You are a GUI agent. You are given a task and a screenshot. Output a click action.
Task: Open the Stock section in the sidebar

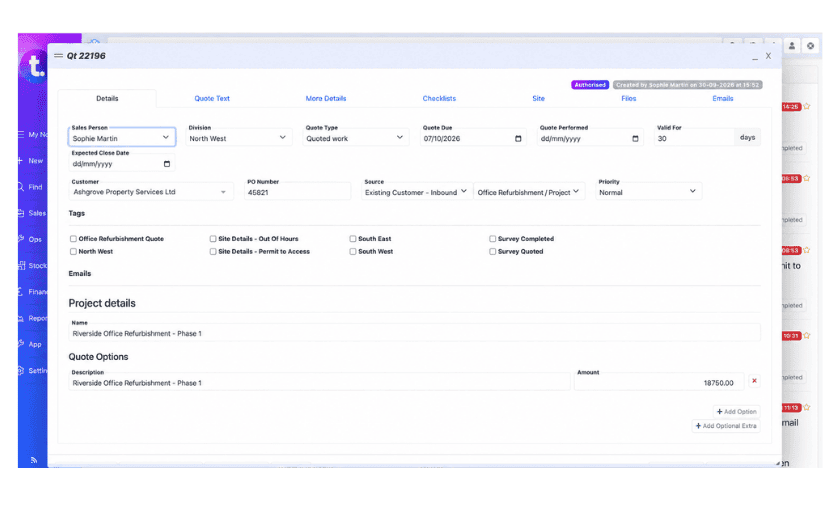click(32, 266)
